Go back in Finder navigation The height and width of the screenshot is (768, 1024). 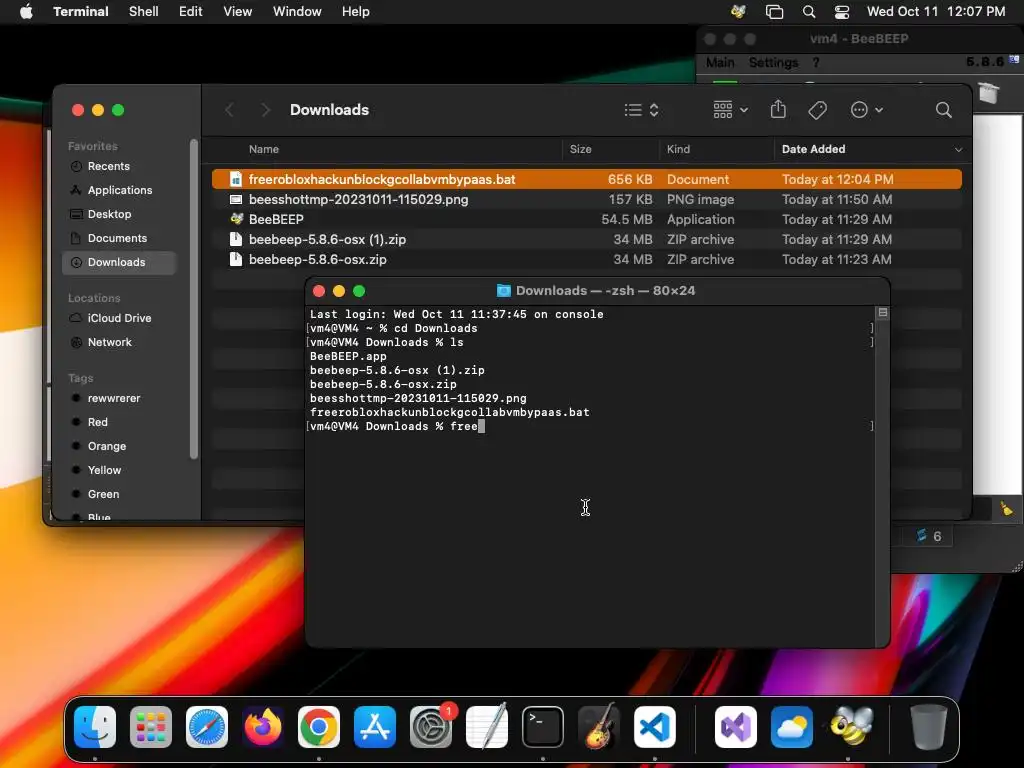(x=229, y=110)
